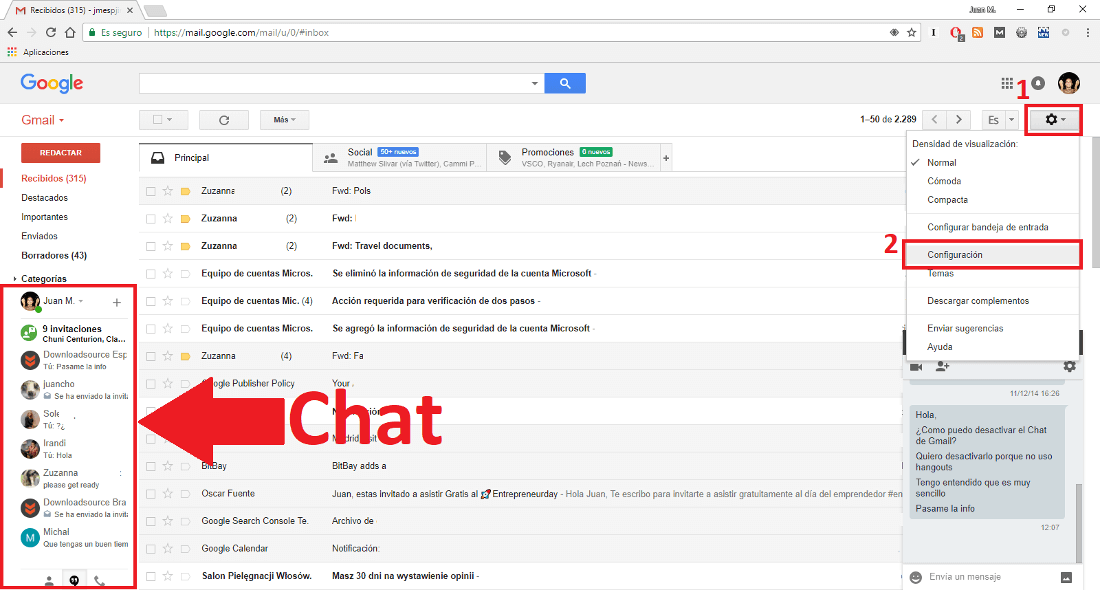Open Importantes folder

(x=44, y=217)
